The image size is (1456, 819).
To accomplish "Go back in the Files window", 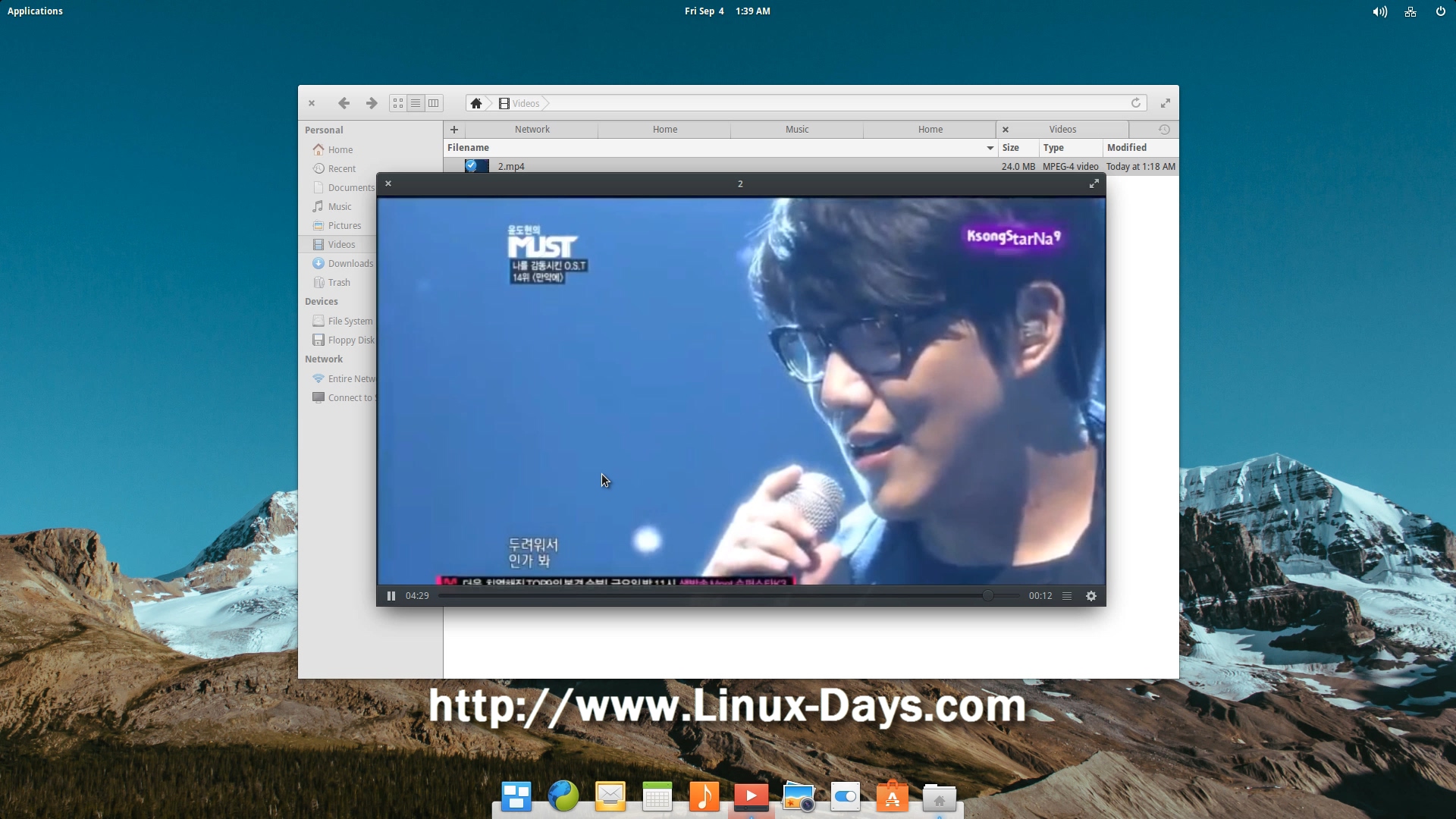I will [x=344, y=103].
